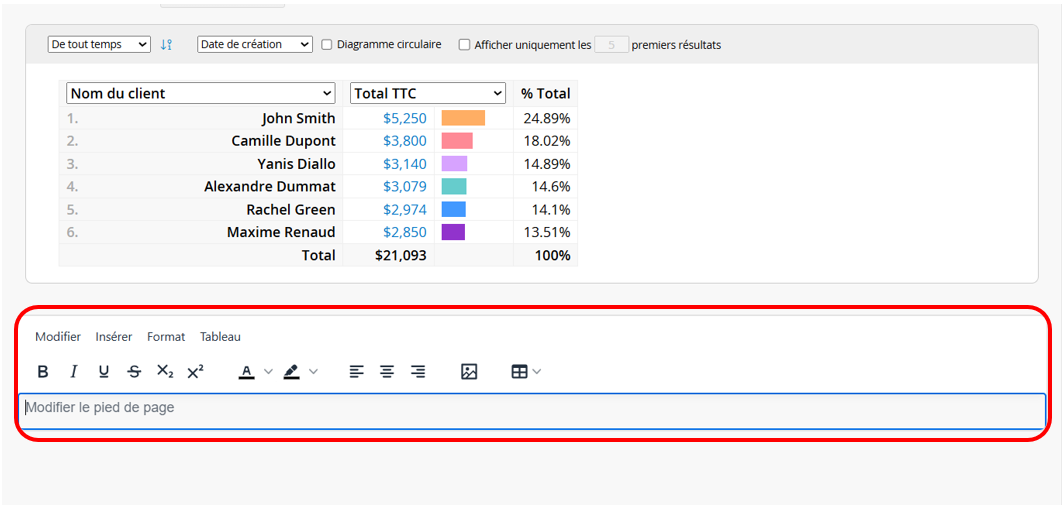Open the Format menu
1063x506 pixels.
pos(166,336)
